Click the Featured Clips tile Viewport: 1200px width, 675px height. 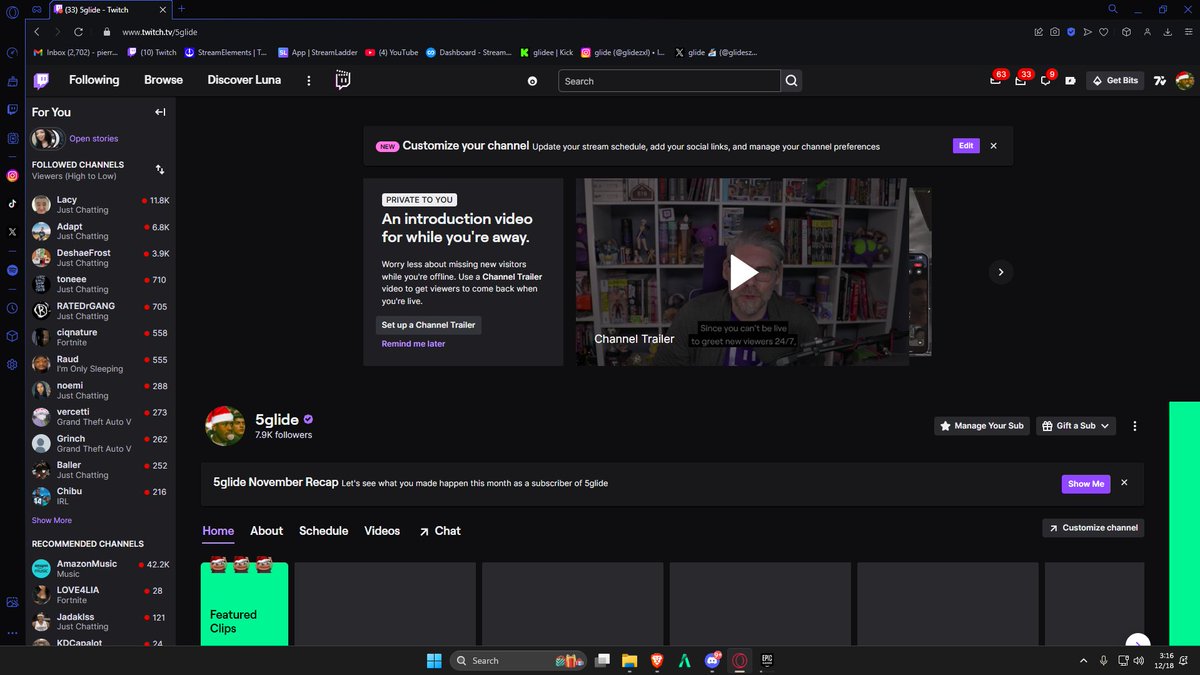tap(244, 603)
